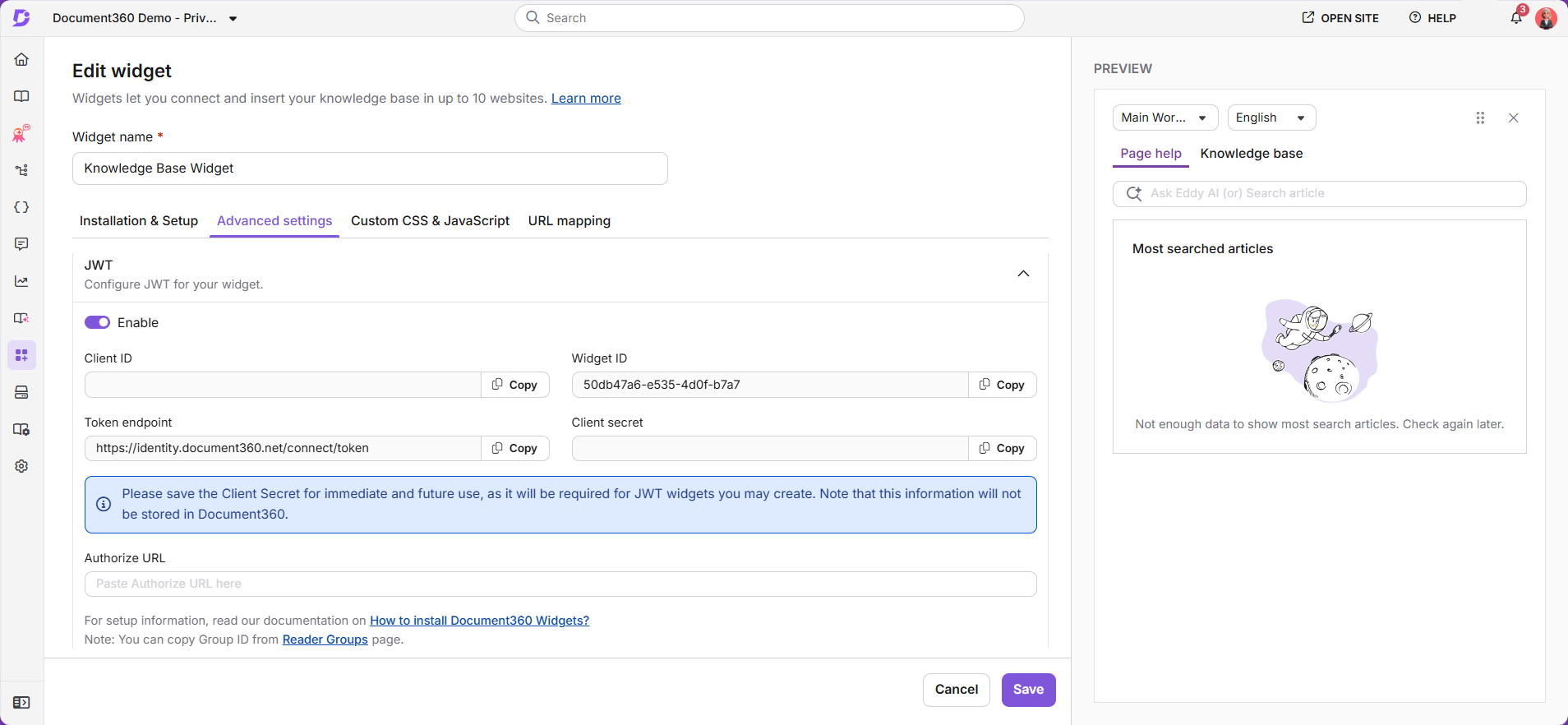1568x725 pixels.
Task: Open the Drive storage icon in sidebar
Action: point(21,392)
